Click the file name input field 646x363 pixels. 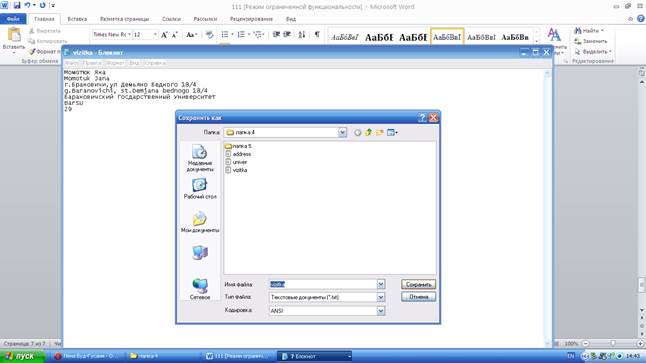(323, 284)
